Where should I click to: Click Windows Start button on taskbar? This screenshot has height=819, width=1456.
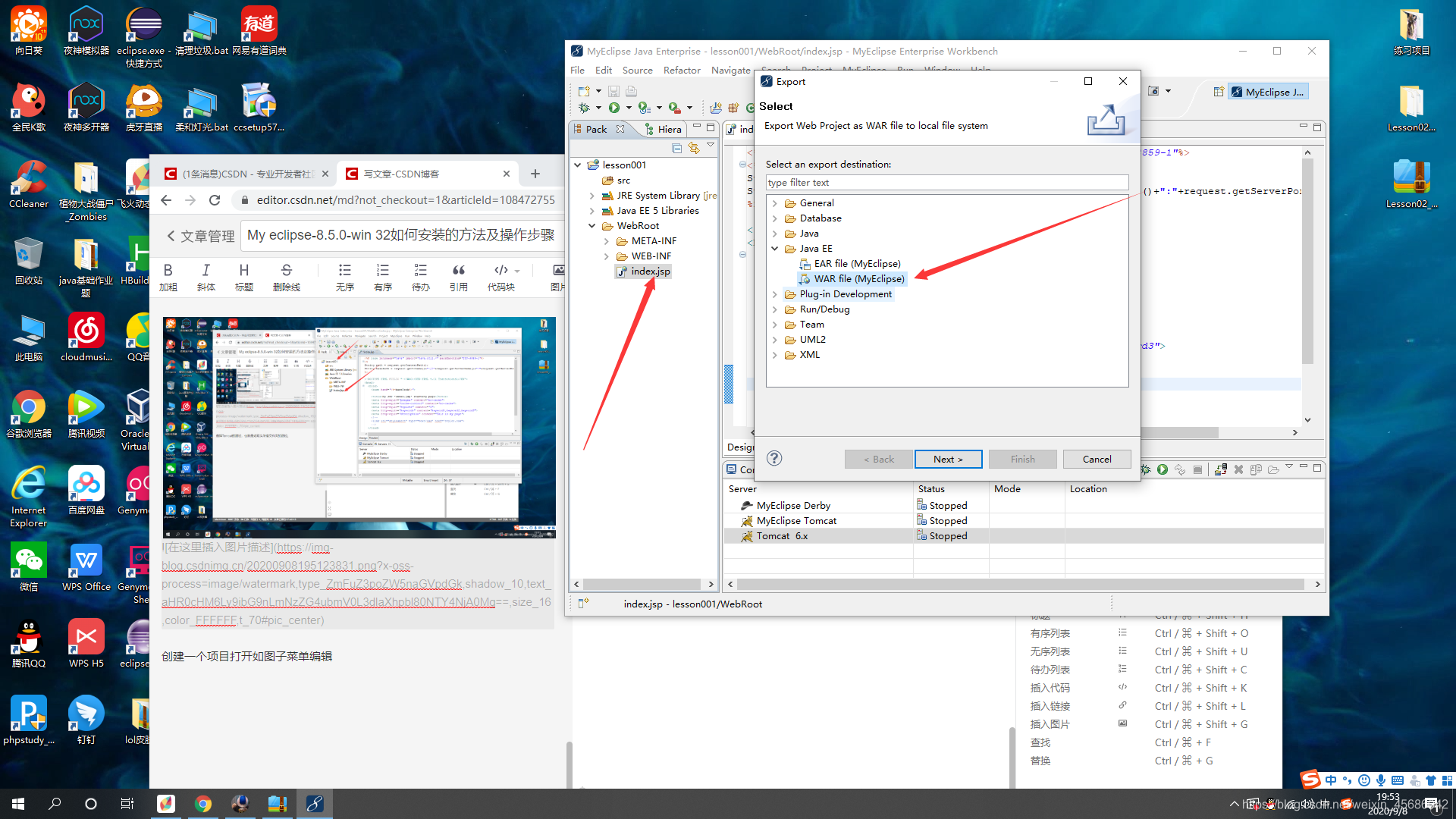point(18,804)
